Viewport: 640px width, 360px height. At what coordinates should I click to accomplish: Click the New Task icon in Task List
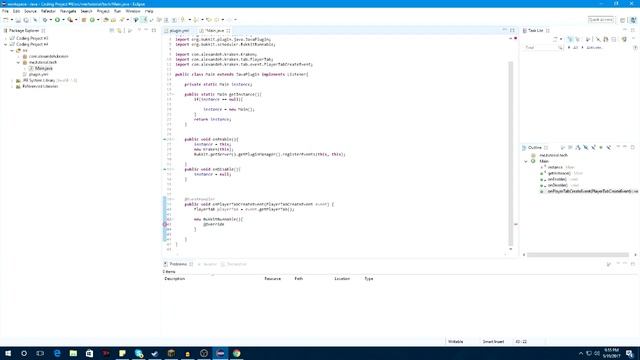pos(555,39)
